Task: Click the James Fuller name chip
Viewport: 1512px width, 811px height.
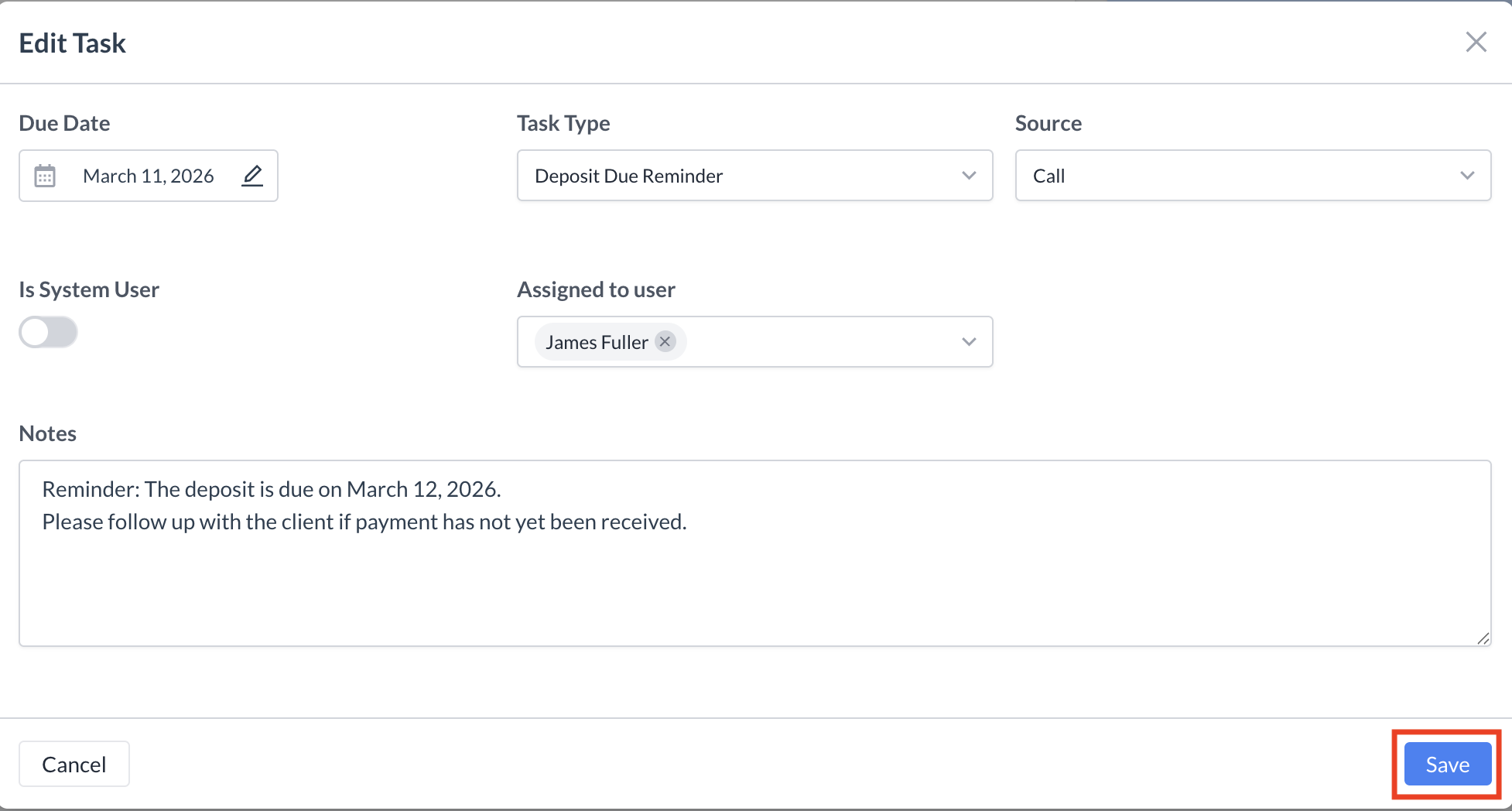Action: [x=596, y=342]
